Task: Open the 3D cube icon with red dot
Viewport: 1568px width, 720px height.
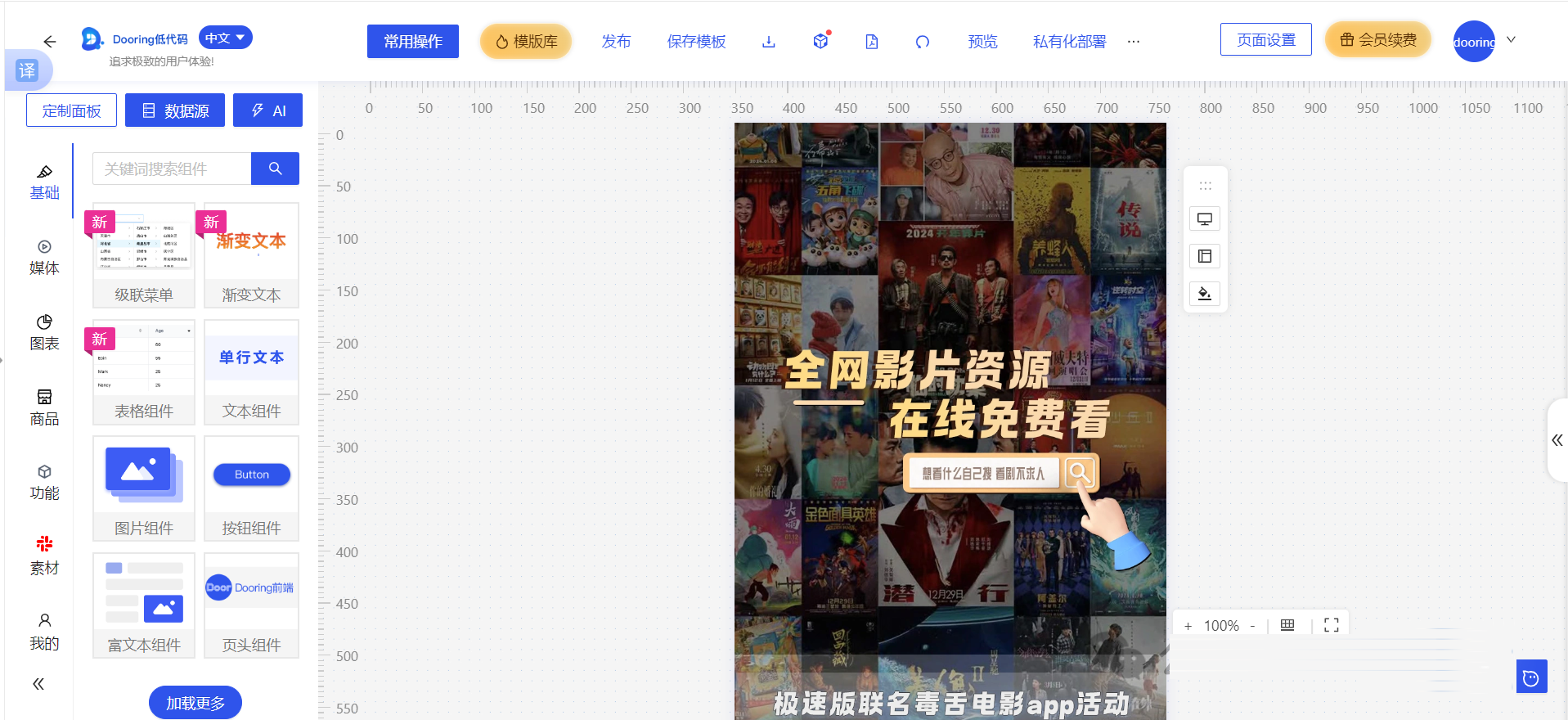Action: click(821, 41)
